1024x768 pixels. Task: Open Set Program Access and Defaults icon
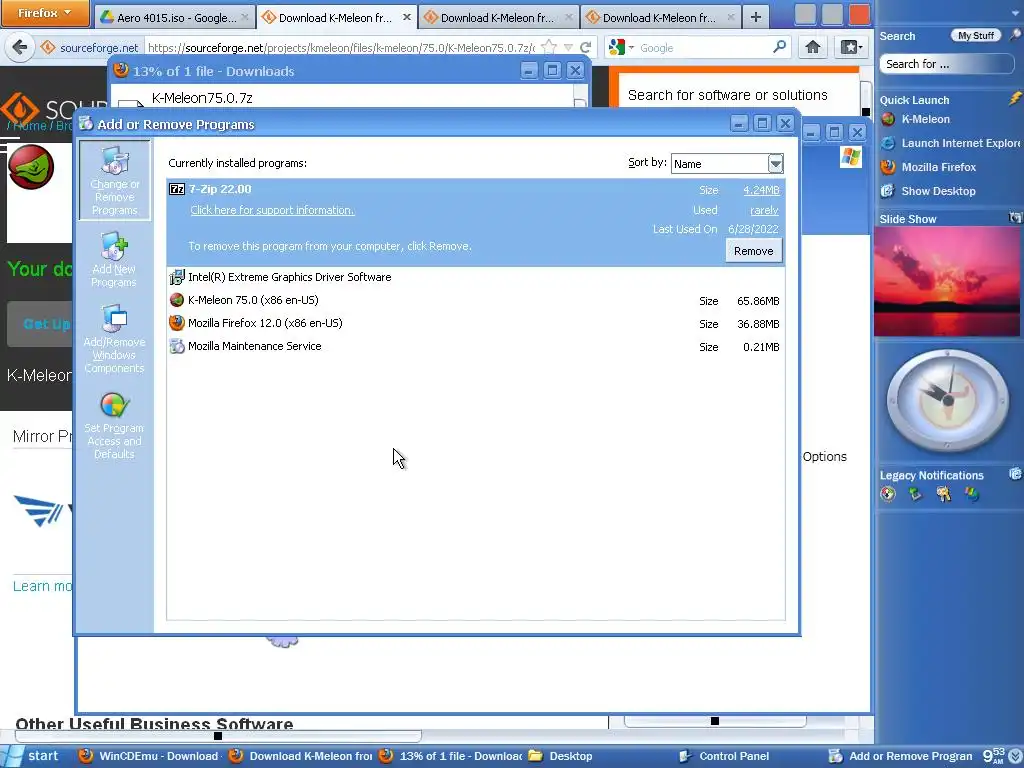114,405
